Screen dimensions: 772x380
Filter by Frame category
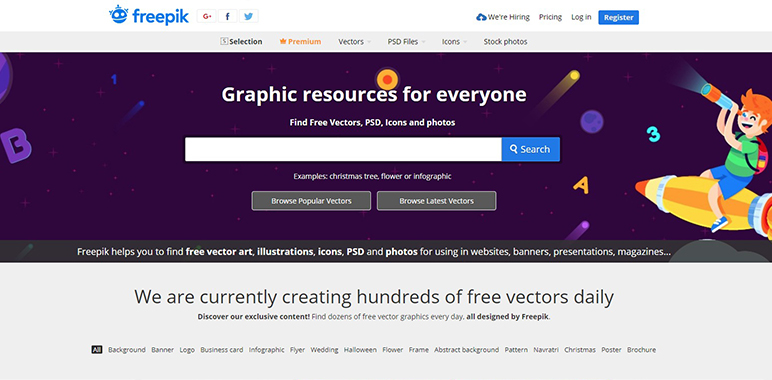[x=418, y=350]
